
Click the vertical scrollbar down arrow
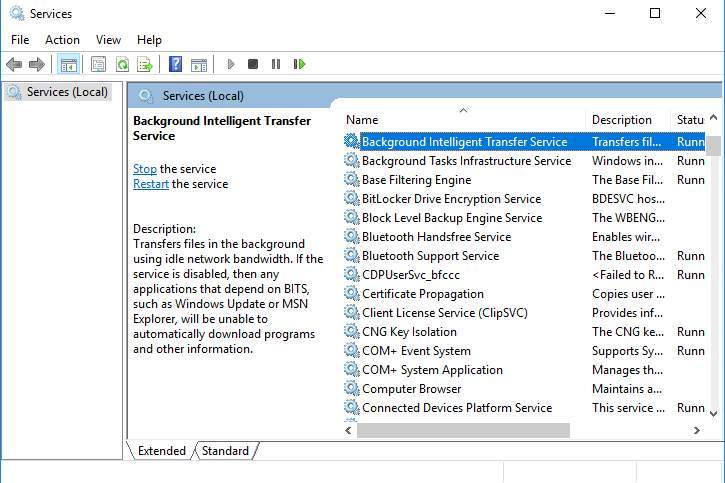[713, 411]
